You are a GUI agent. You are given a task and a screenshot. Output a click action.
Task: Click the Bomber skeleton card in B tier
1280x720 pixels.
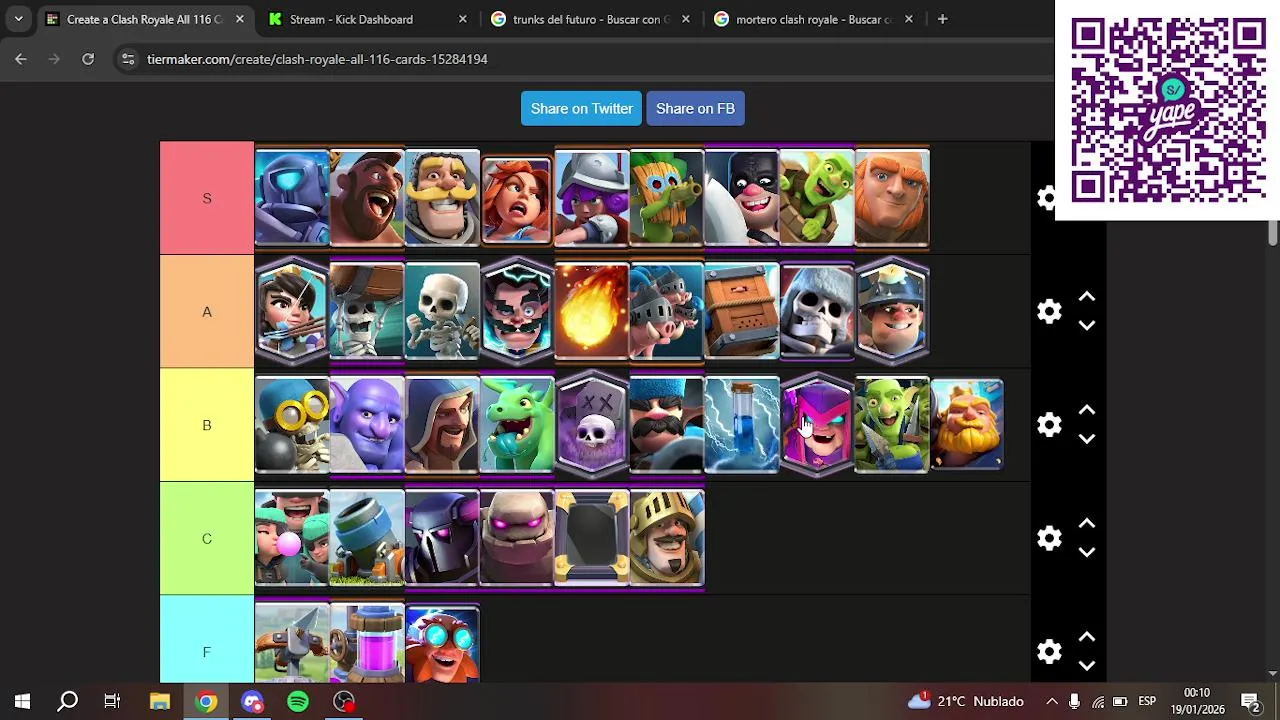tap(292, 425)
